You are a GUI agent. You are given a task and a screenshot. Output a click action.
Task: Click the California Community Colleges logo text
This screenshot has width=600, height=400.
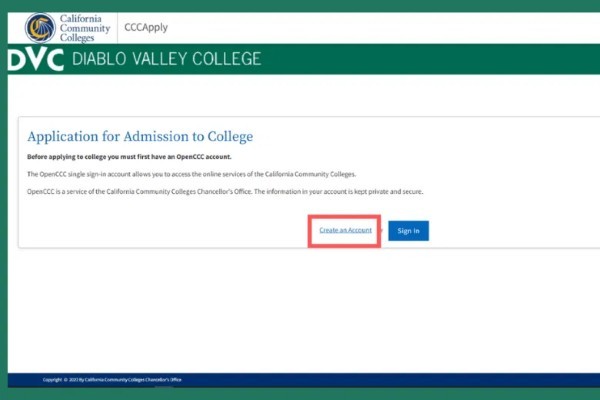pos(81,27)
